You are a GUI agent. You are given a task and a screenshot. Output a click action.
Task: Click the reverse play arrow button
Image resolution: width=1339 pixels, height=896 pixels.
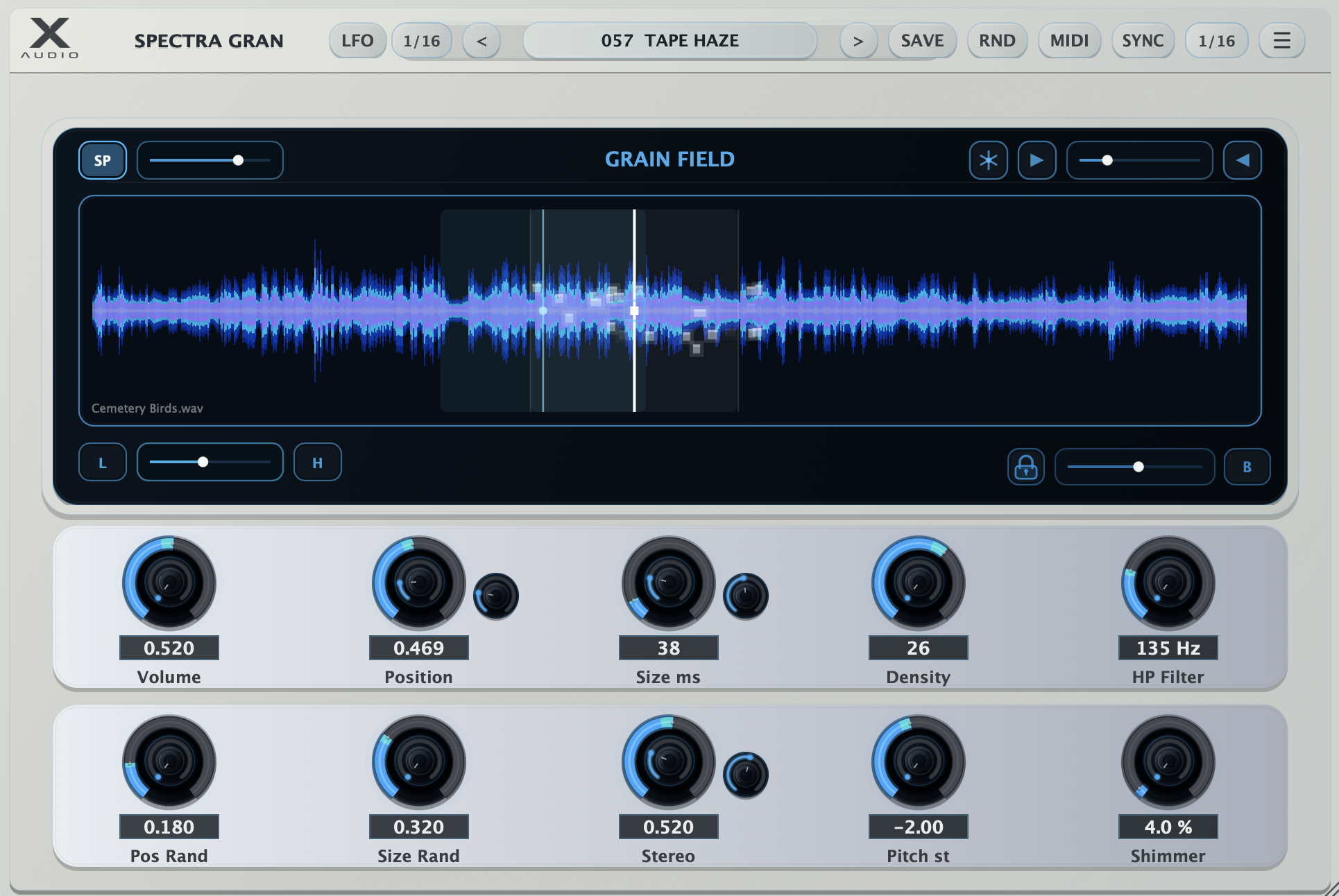click(1242, 160)
